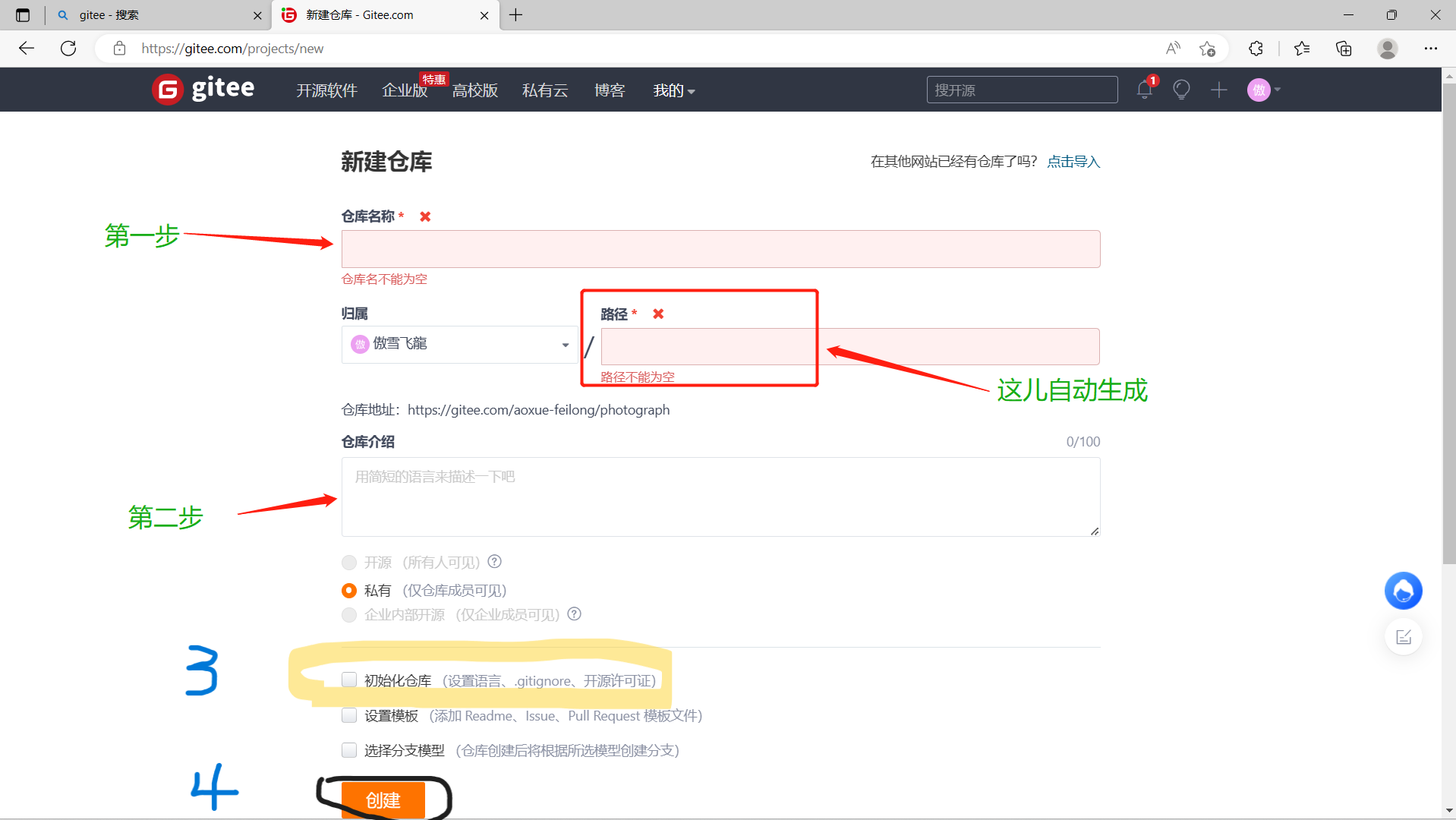
Task: Select the 私有 radio button
Action: pos(349,591)
